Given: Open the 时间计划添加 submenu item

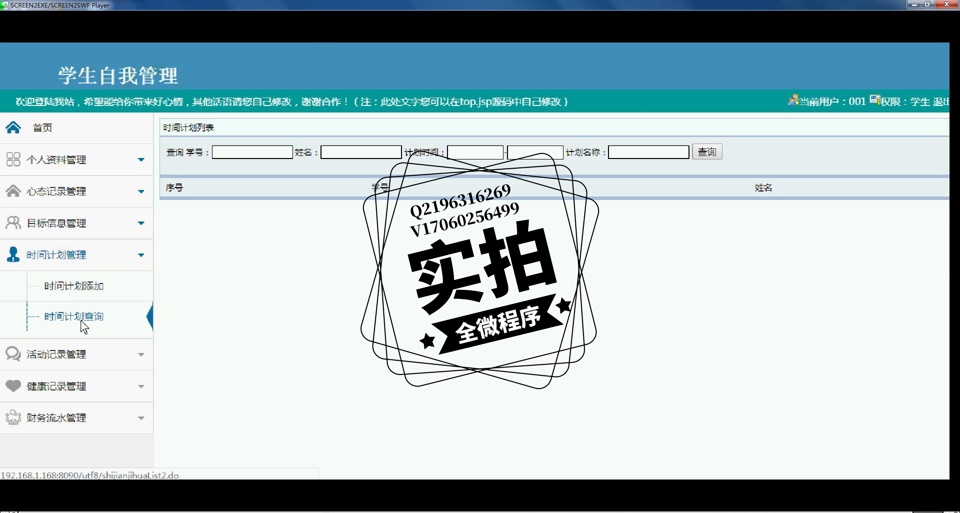Looking at the screenshot, I should click(x=74, y=286).
